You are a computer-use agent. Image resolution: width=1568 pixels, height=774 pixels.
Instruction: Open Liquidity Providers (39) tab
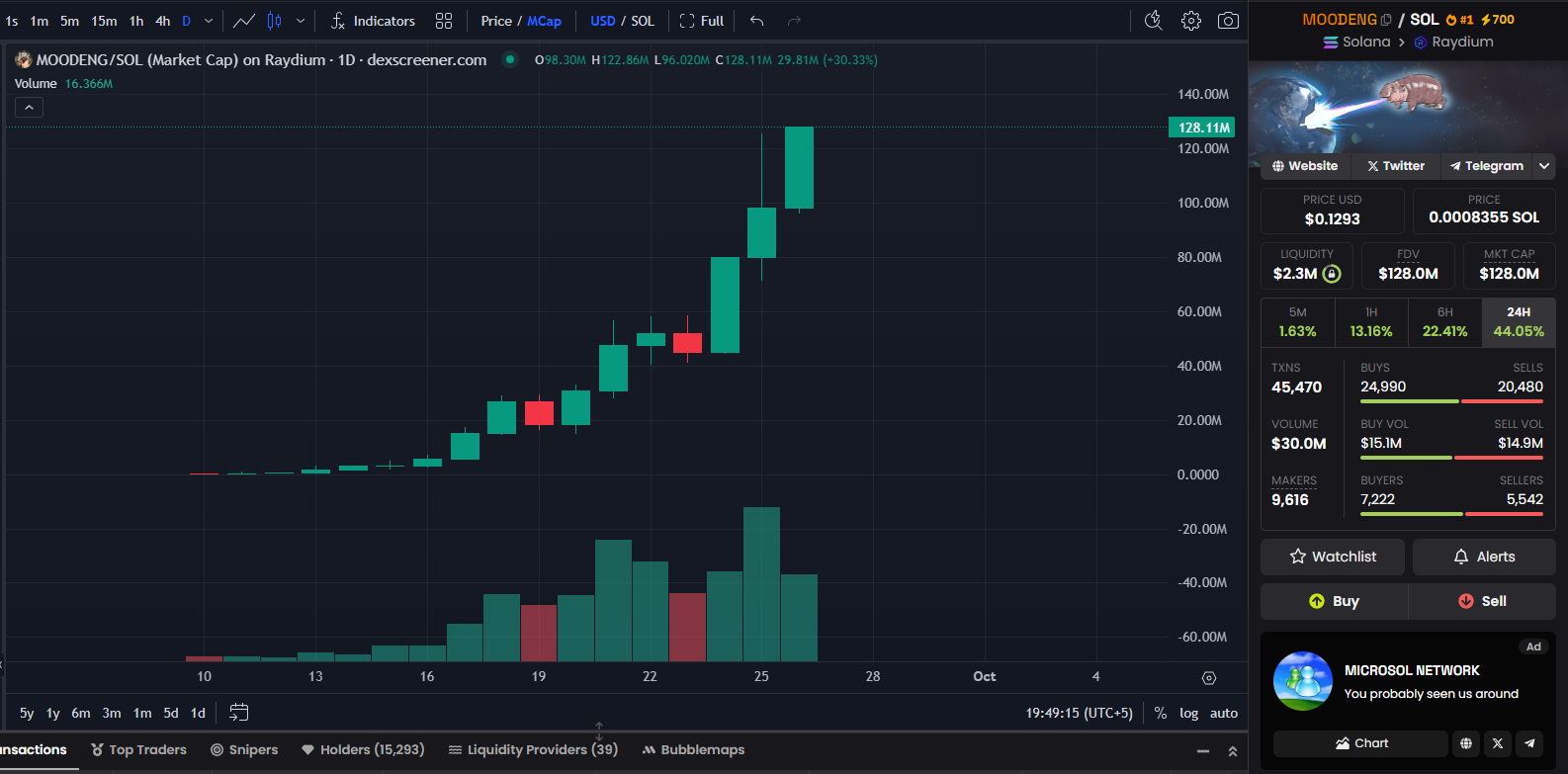click(x=534, y=750)
